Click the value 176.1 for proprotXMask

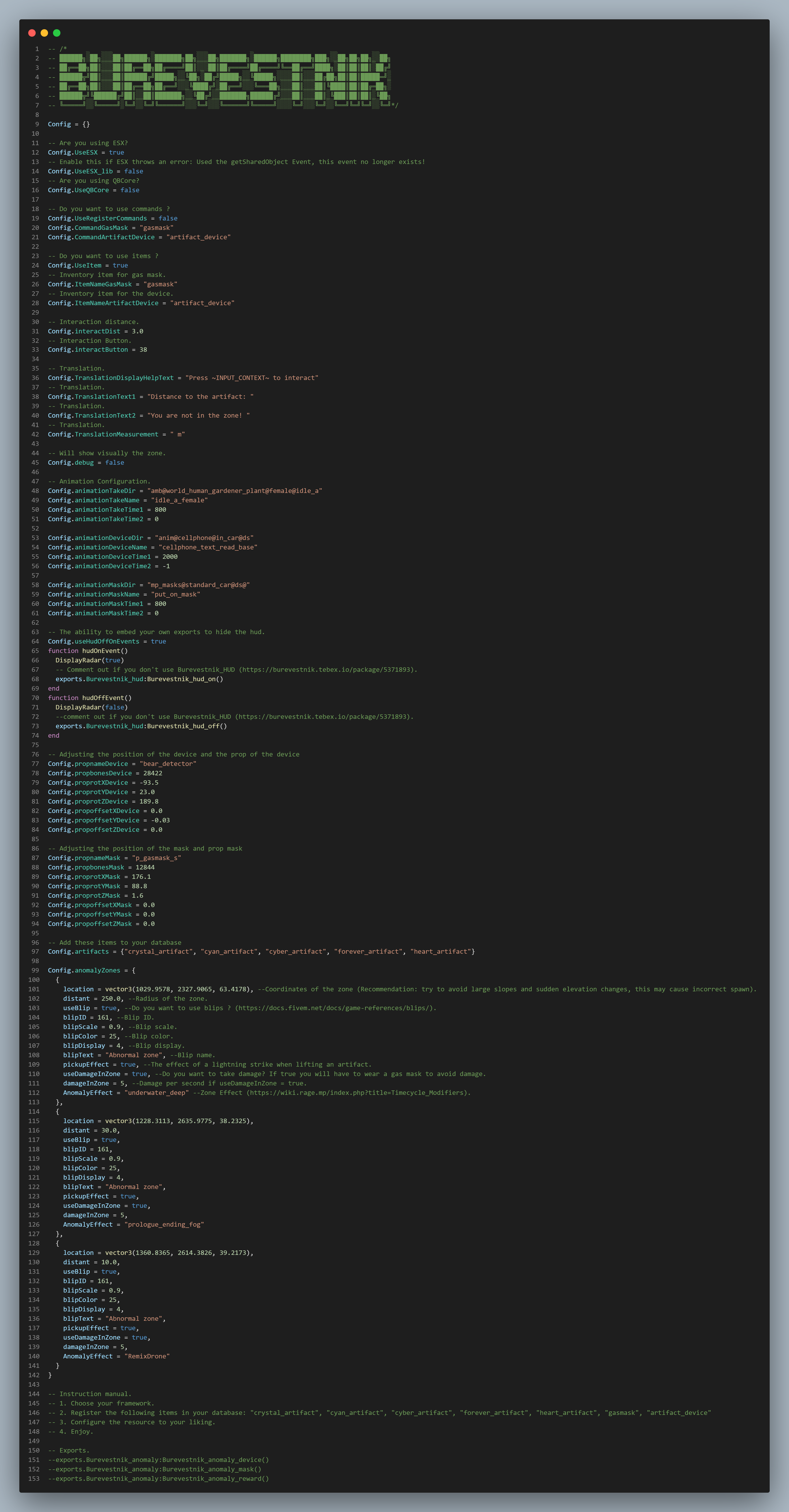tap(141, 877)
